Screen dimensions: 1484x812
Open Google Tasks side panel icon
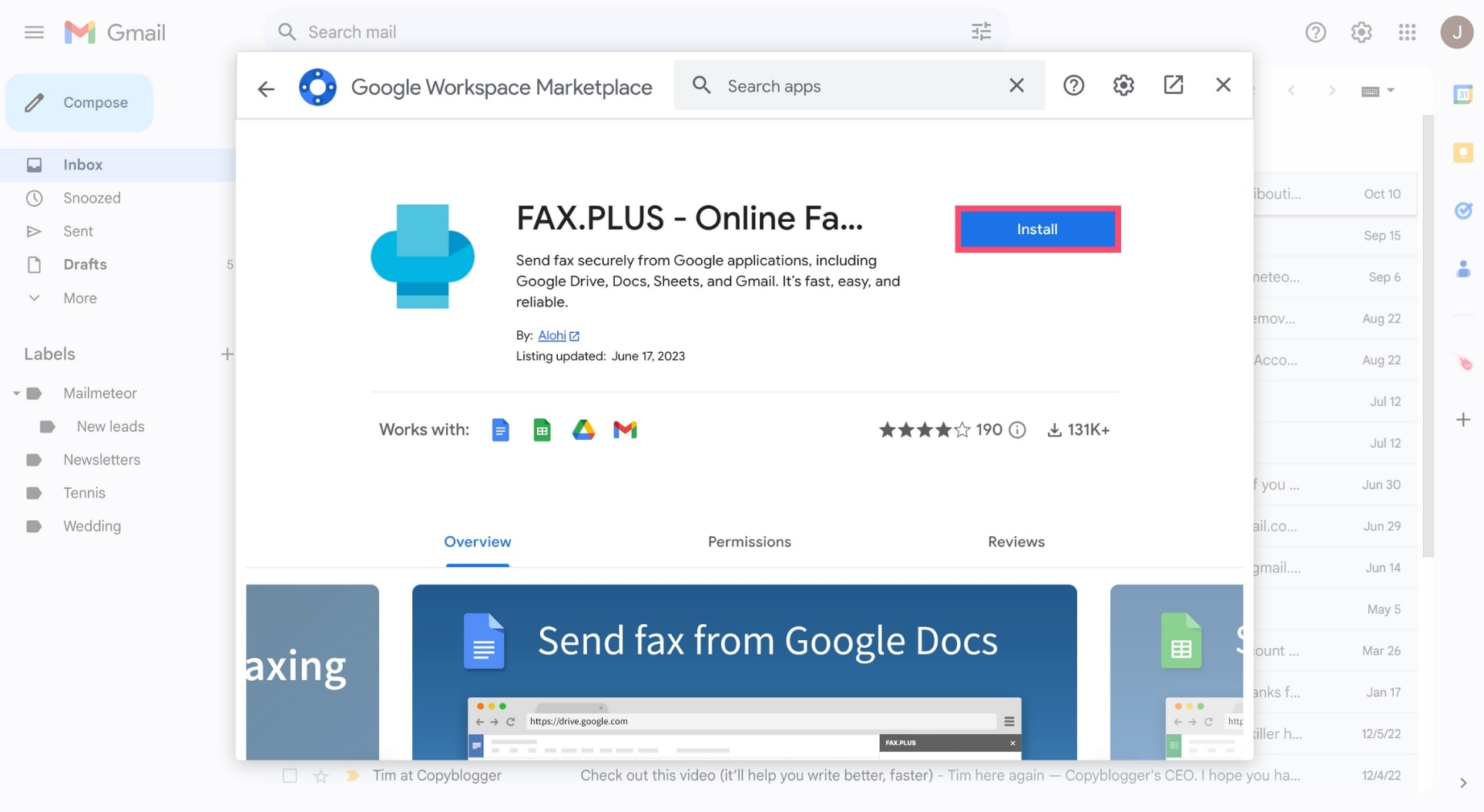[x=1462, y=210]
